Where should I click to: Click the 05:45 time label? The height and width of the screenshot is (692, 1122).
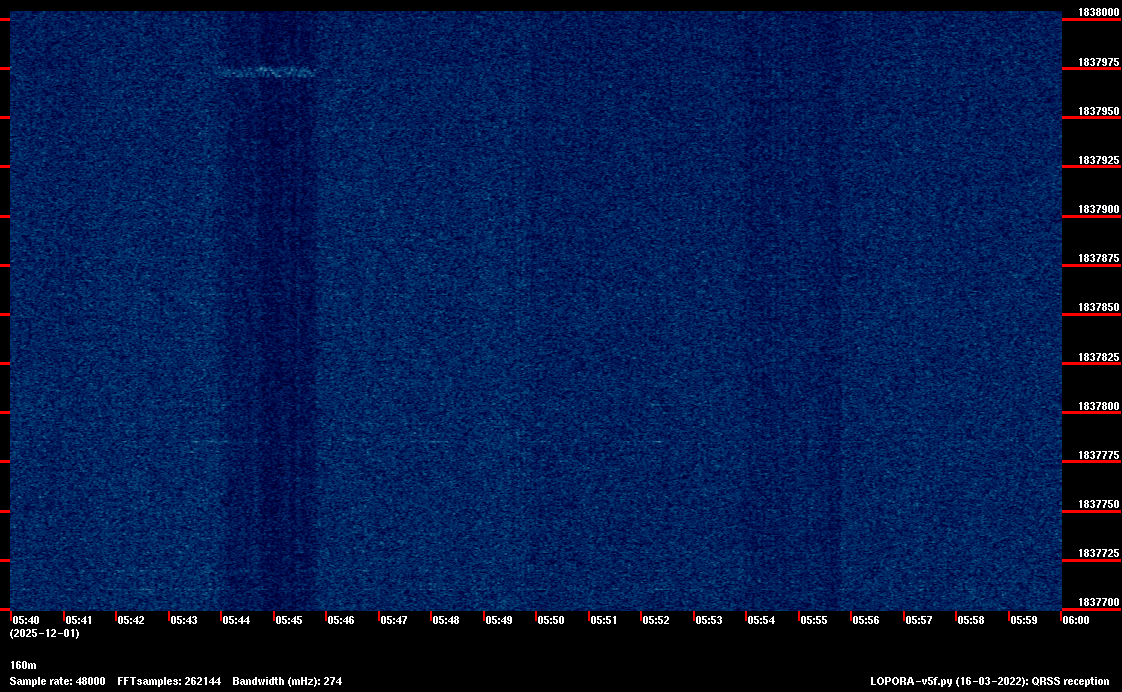coord(289,620)
